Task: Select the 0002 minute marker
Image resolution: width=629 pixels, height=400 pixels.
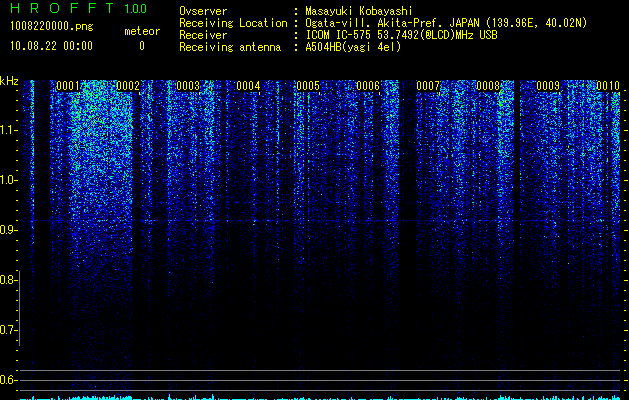Action: 128,86
